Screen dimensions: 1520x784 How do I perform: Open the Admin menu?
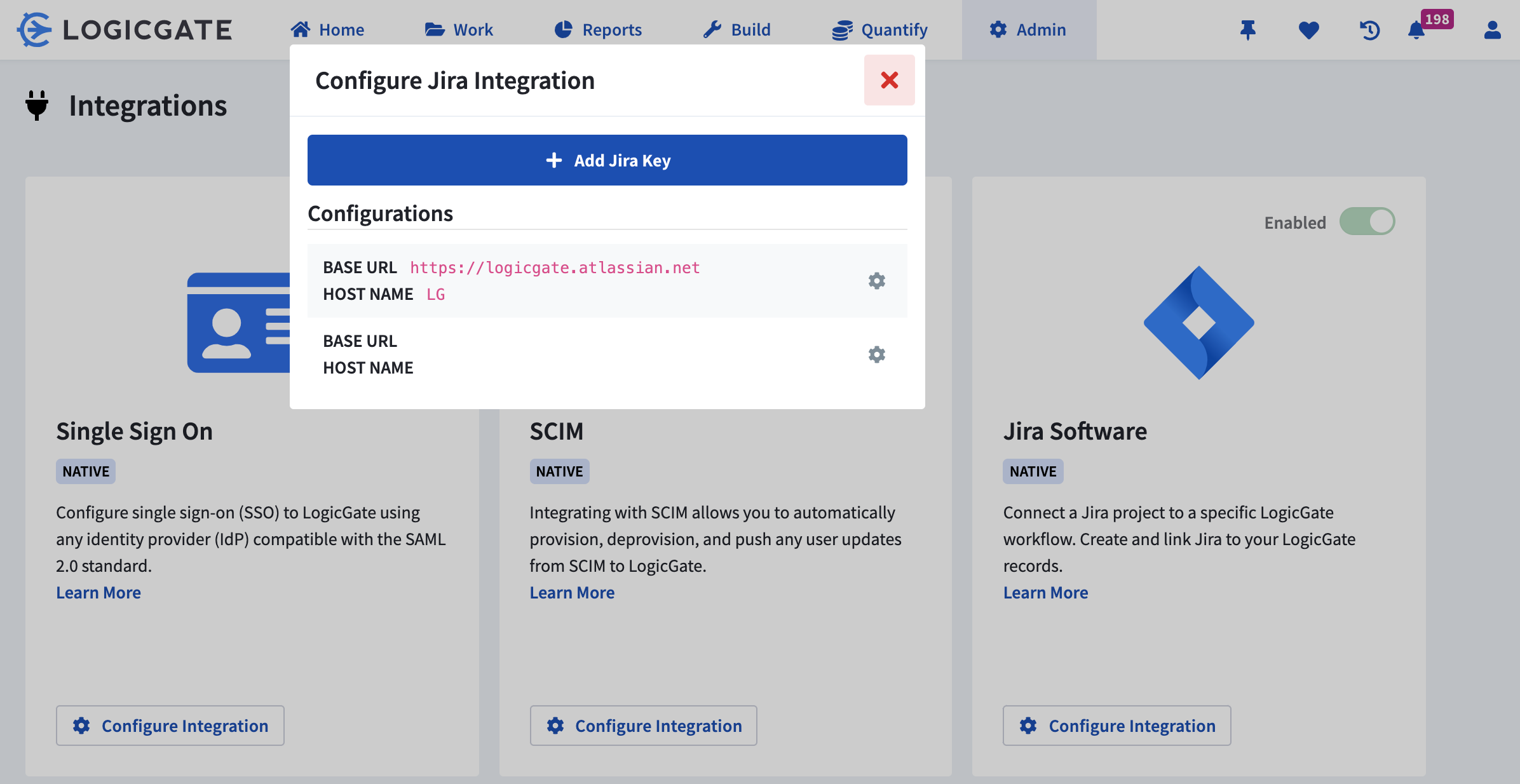[x=1028, y=30]
